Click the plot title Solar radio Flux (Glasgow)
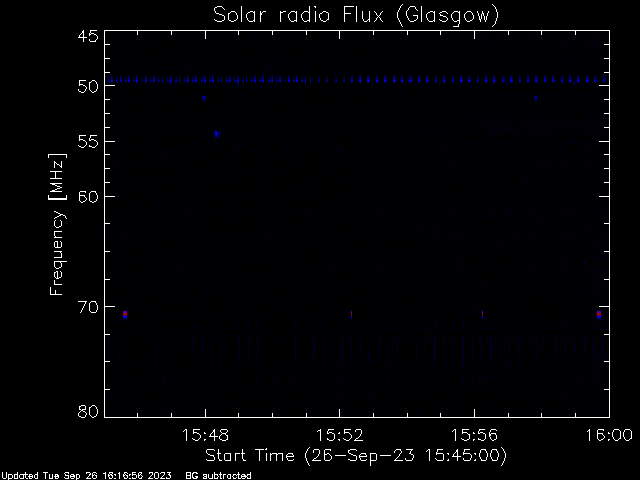640x480 pixels. click(356, 16)
